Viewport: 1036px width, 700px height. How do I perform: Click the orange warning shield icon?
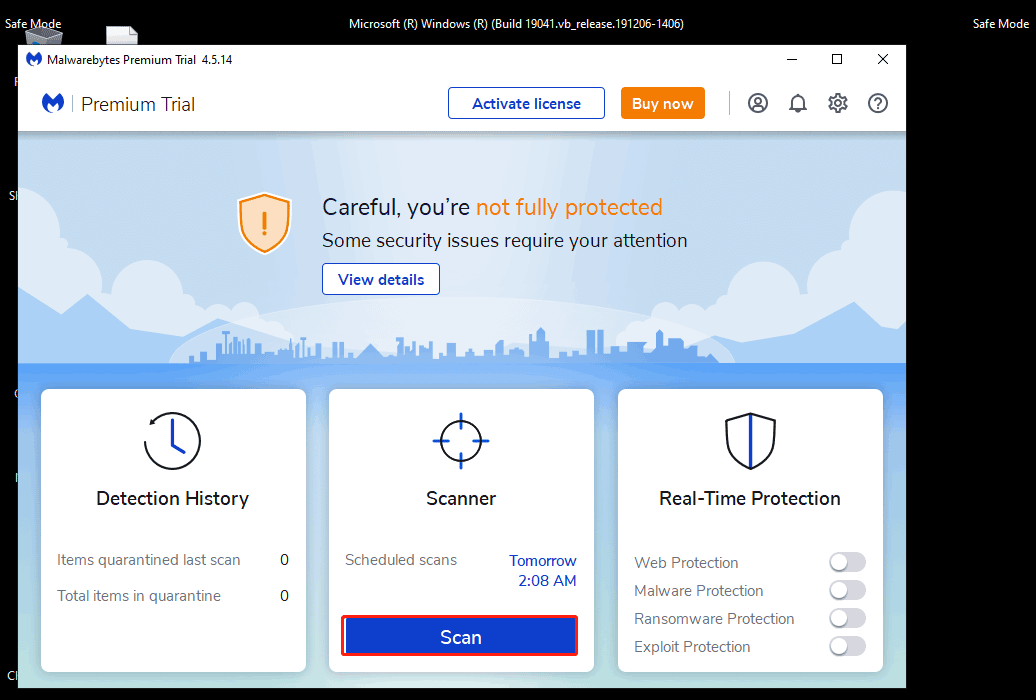(264, 223)
